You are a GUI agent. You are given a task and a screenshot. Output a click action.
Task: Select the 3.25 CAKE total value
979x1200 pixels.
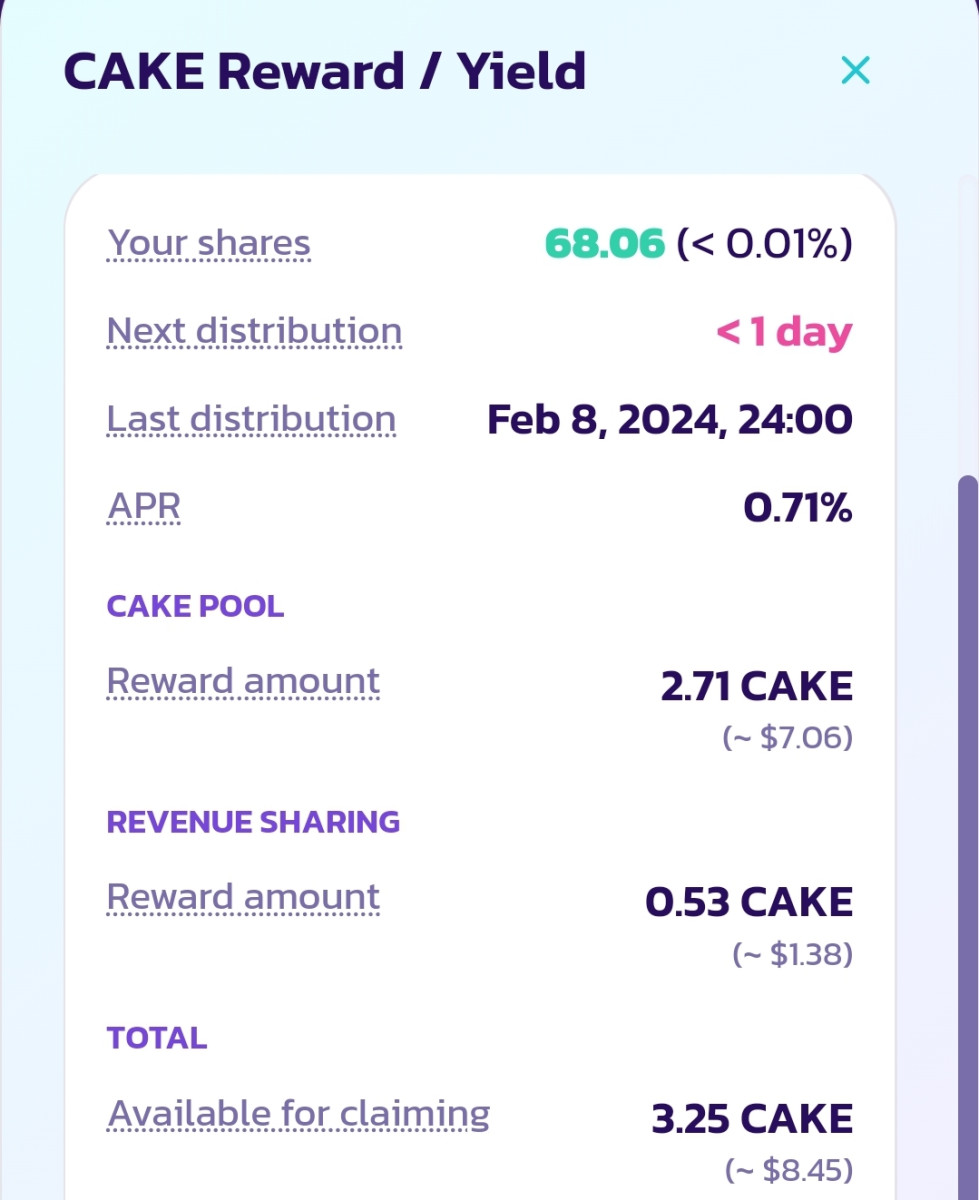[x=752, y=1120]
